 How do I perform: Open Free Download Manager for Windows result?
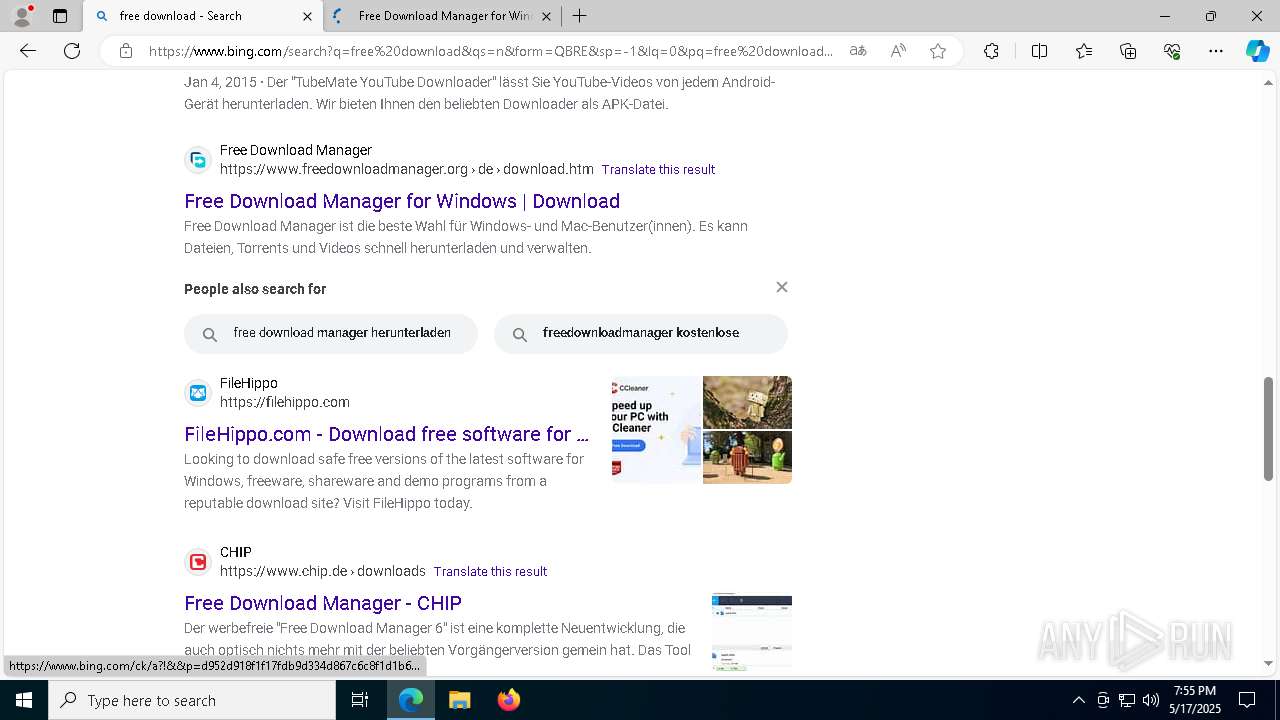tap(402, 201)
